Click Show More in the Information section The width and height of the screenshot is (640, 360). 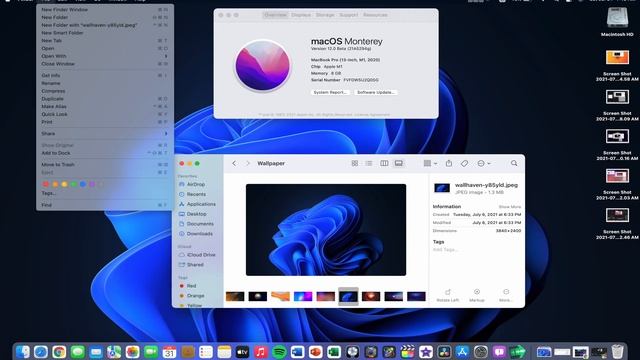point(510,207)
